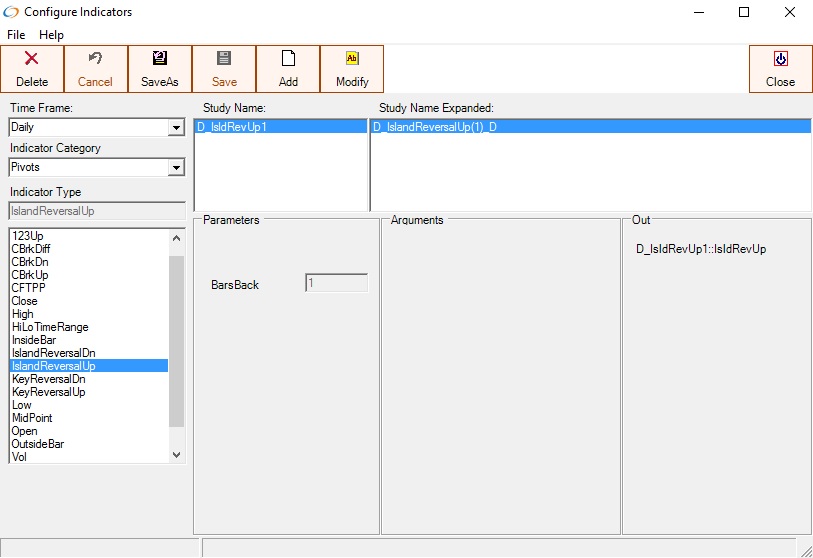The image size is (813, 558).
Task: Open the Time Frame dropdown
Action: click(x=176, y=128)
